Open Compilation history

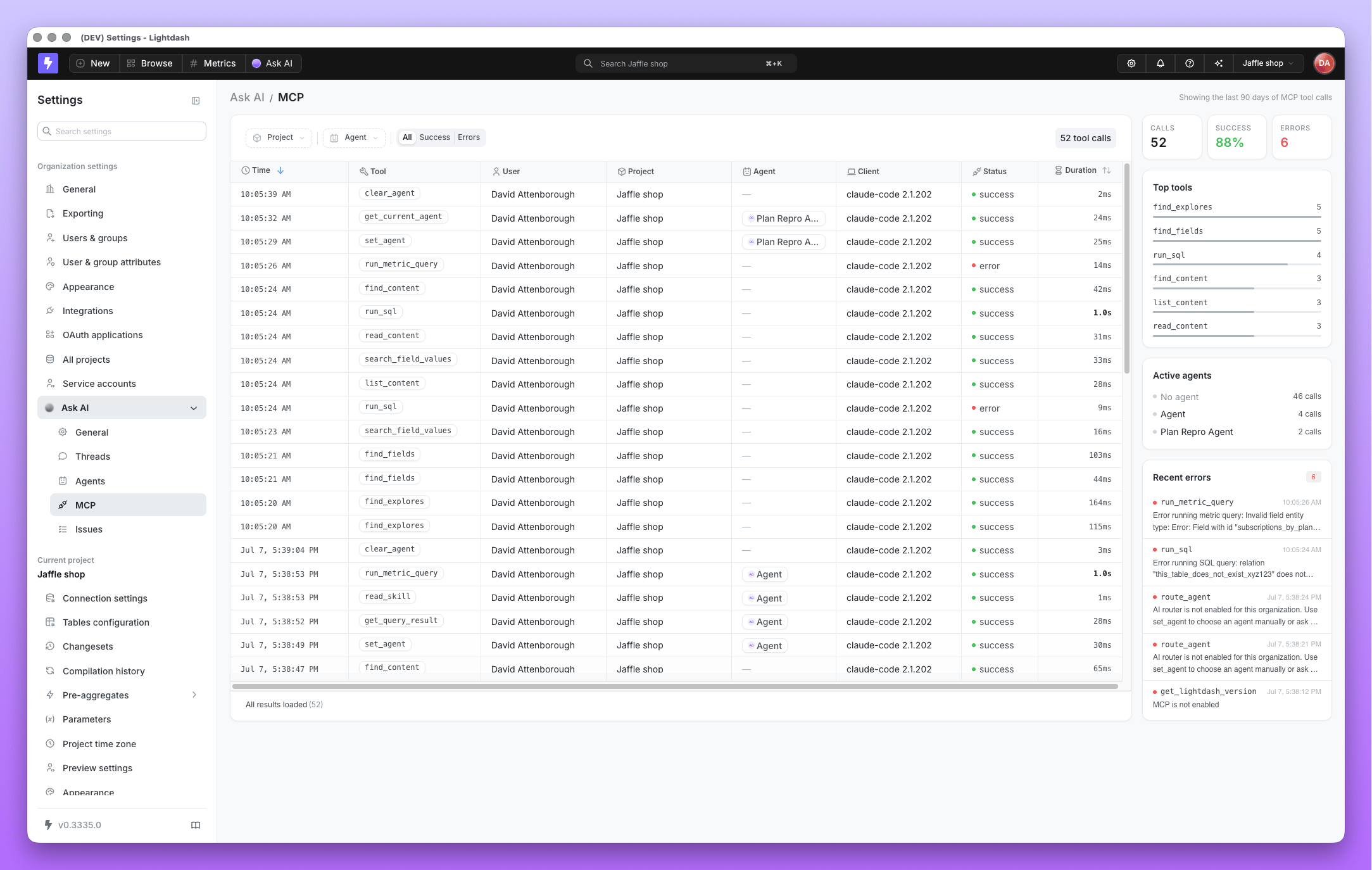point(122,671)
